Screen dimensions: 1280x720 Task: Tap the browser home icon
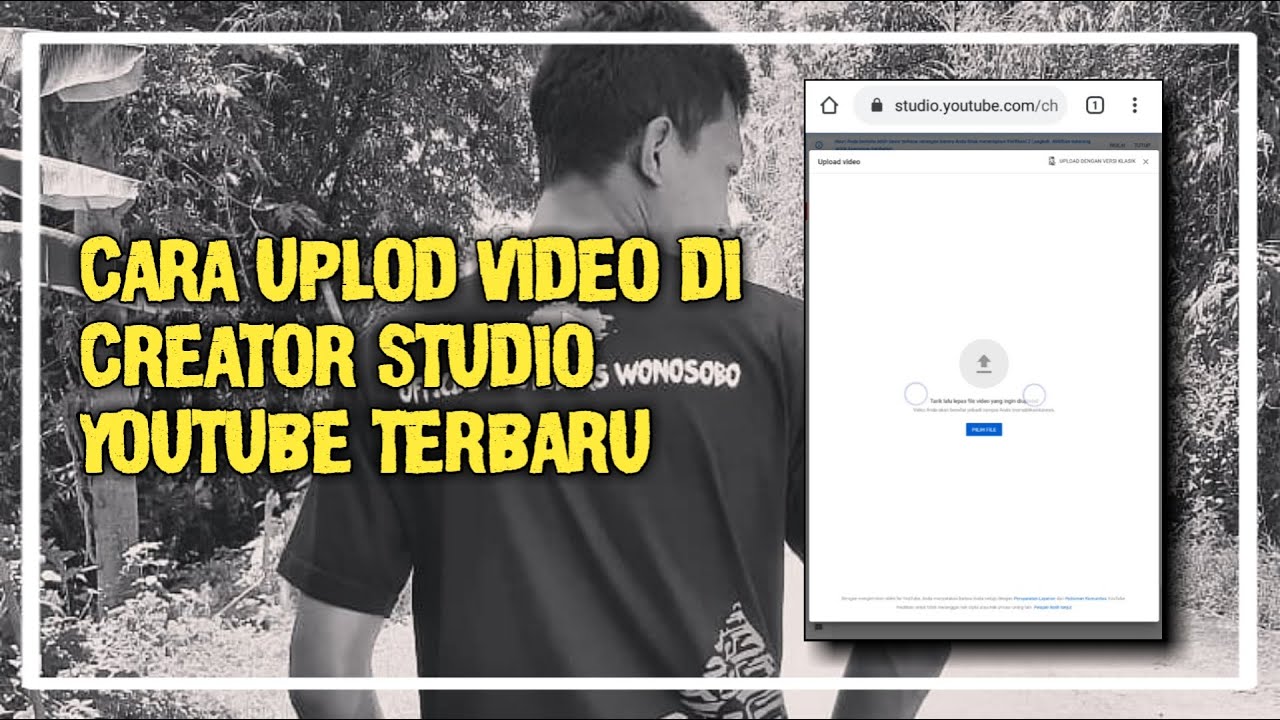coord(828,105)
